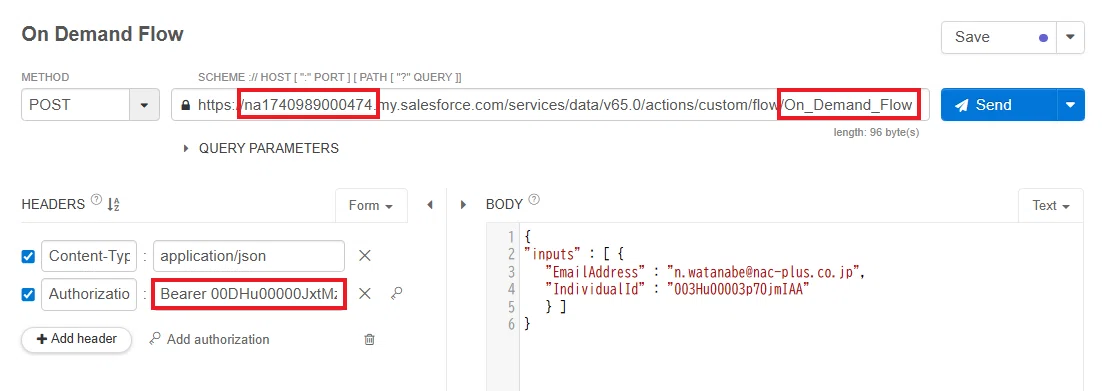This screenshot has height=391, width=1102.
Task: Click the BODY help question icon
Action: tap(534, 201)
